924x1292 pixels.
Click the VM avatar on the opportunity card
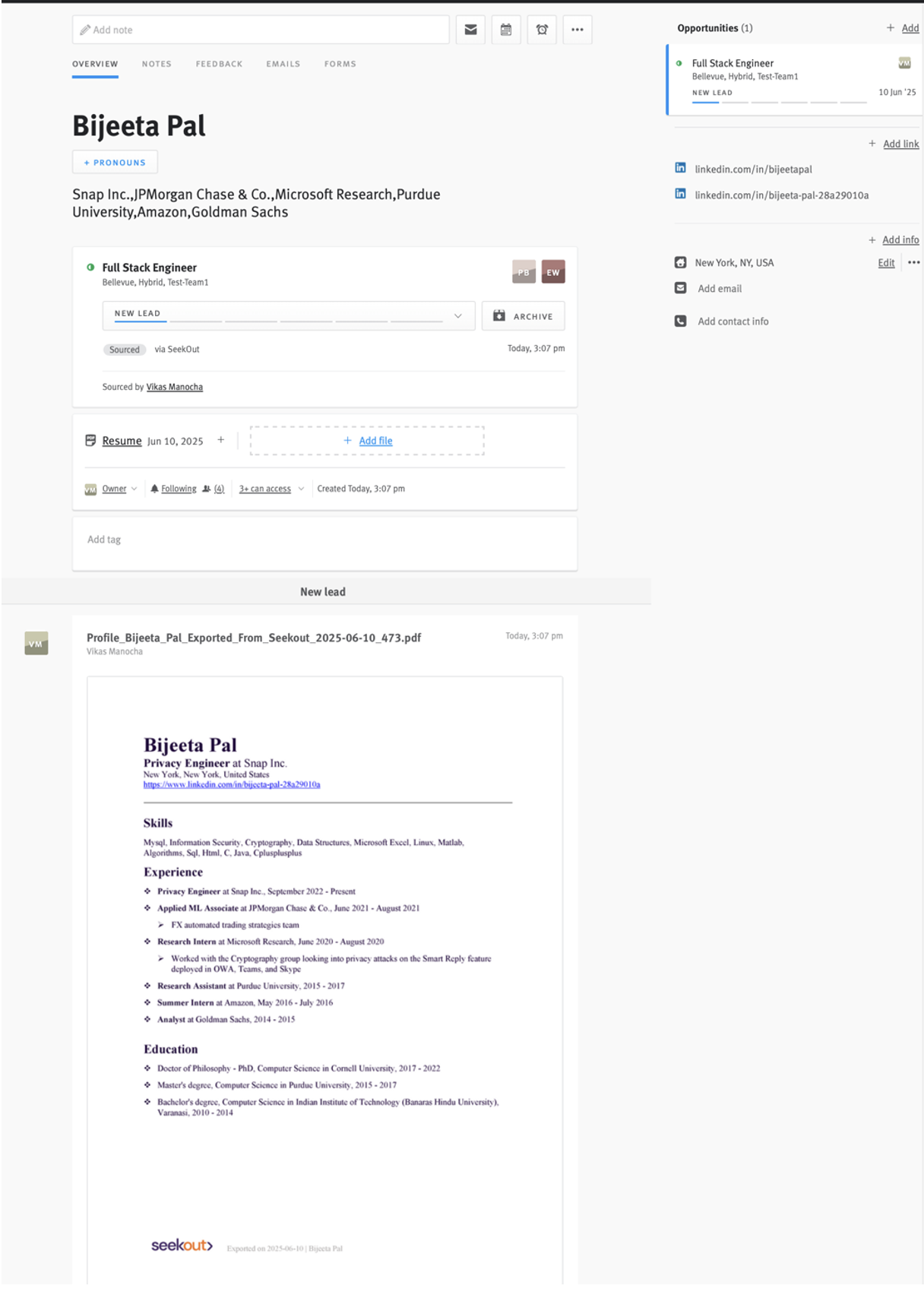(904, 63)
